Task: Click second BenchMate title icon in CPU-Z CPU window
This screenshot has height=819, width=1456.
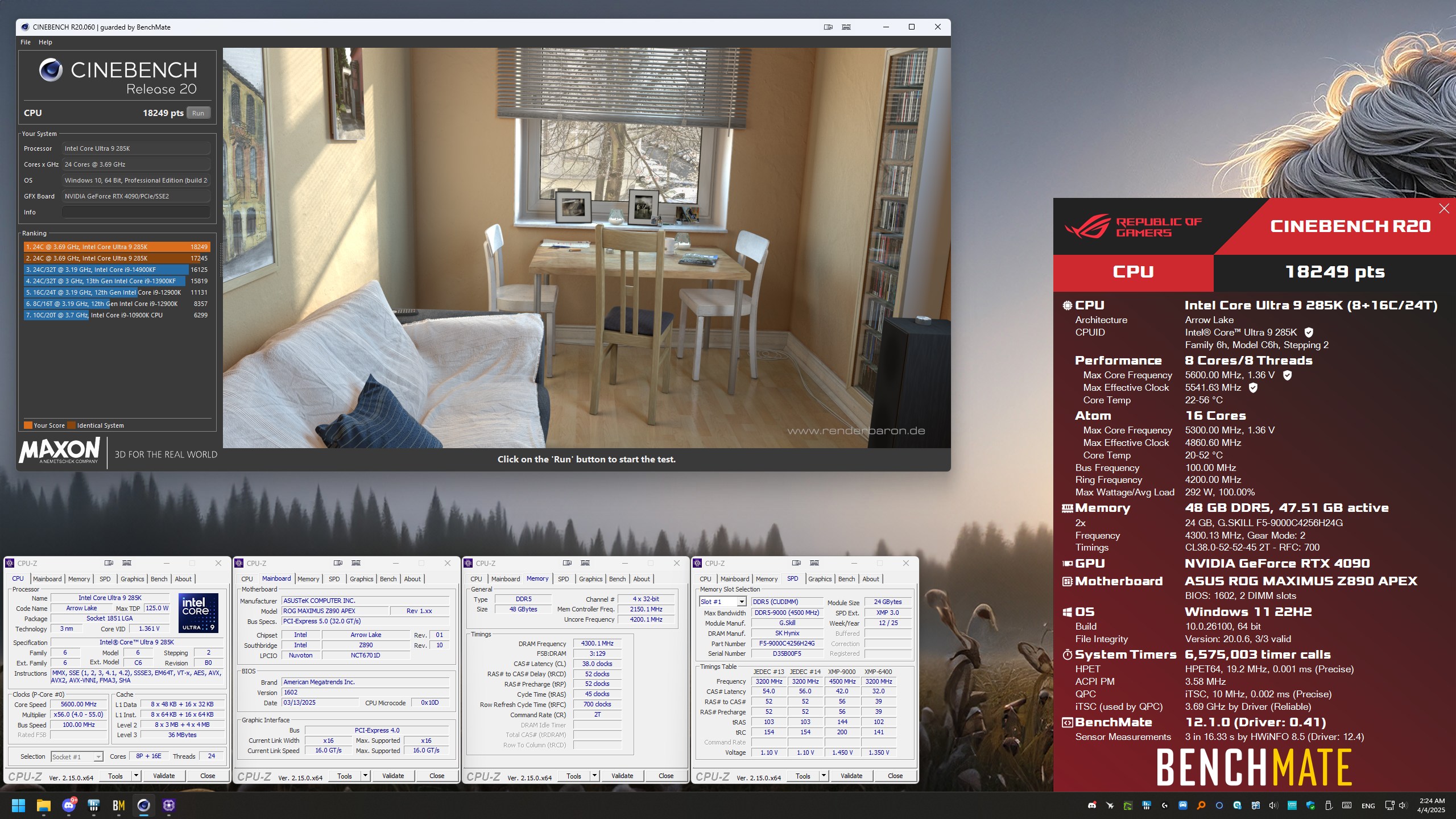Action: [x=127, y=563]
